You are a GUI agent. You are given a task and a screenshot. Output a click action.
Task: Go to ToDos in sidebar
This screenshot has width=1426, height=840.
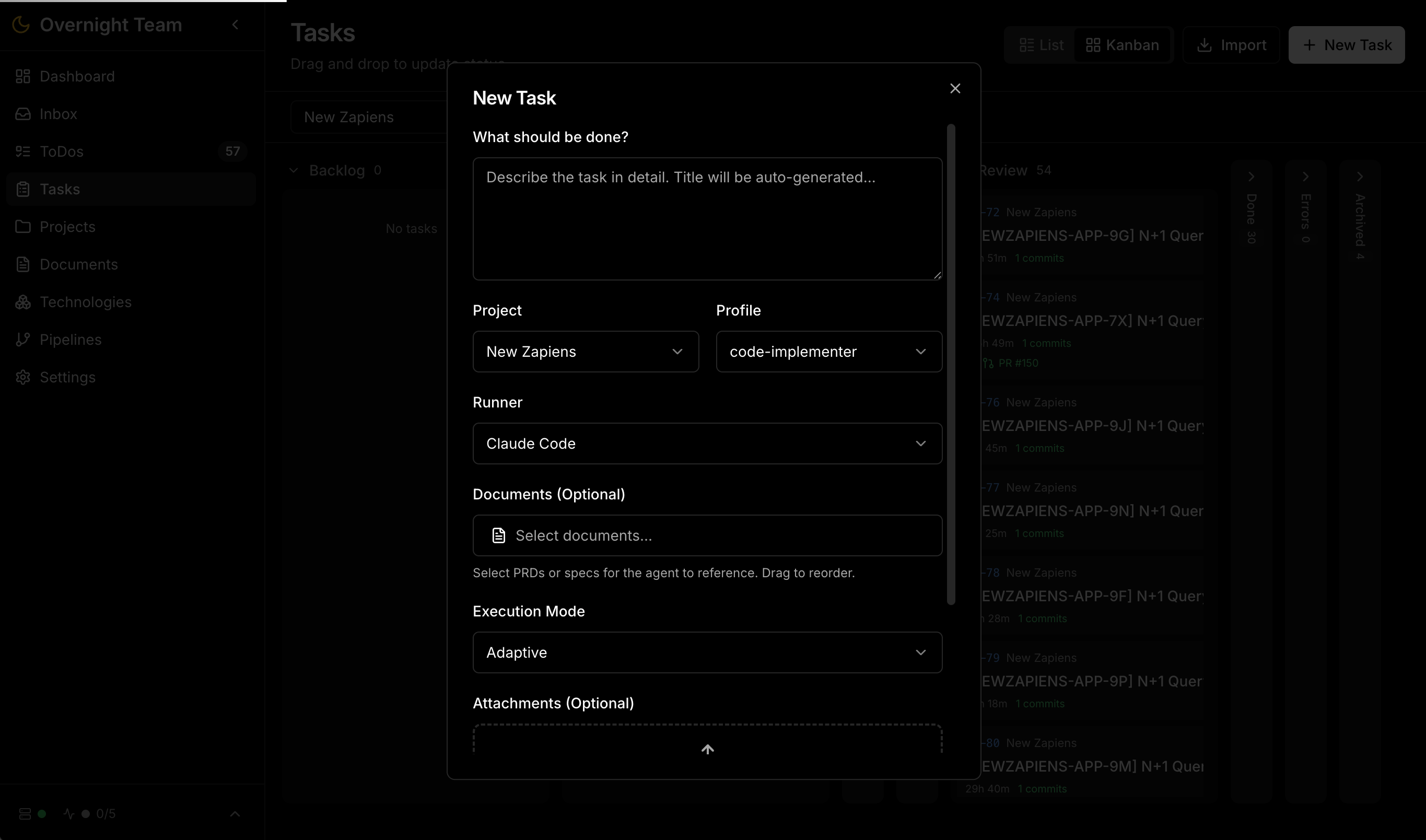coord(61,151)
